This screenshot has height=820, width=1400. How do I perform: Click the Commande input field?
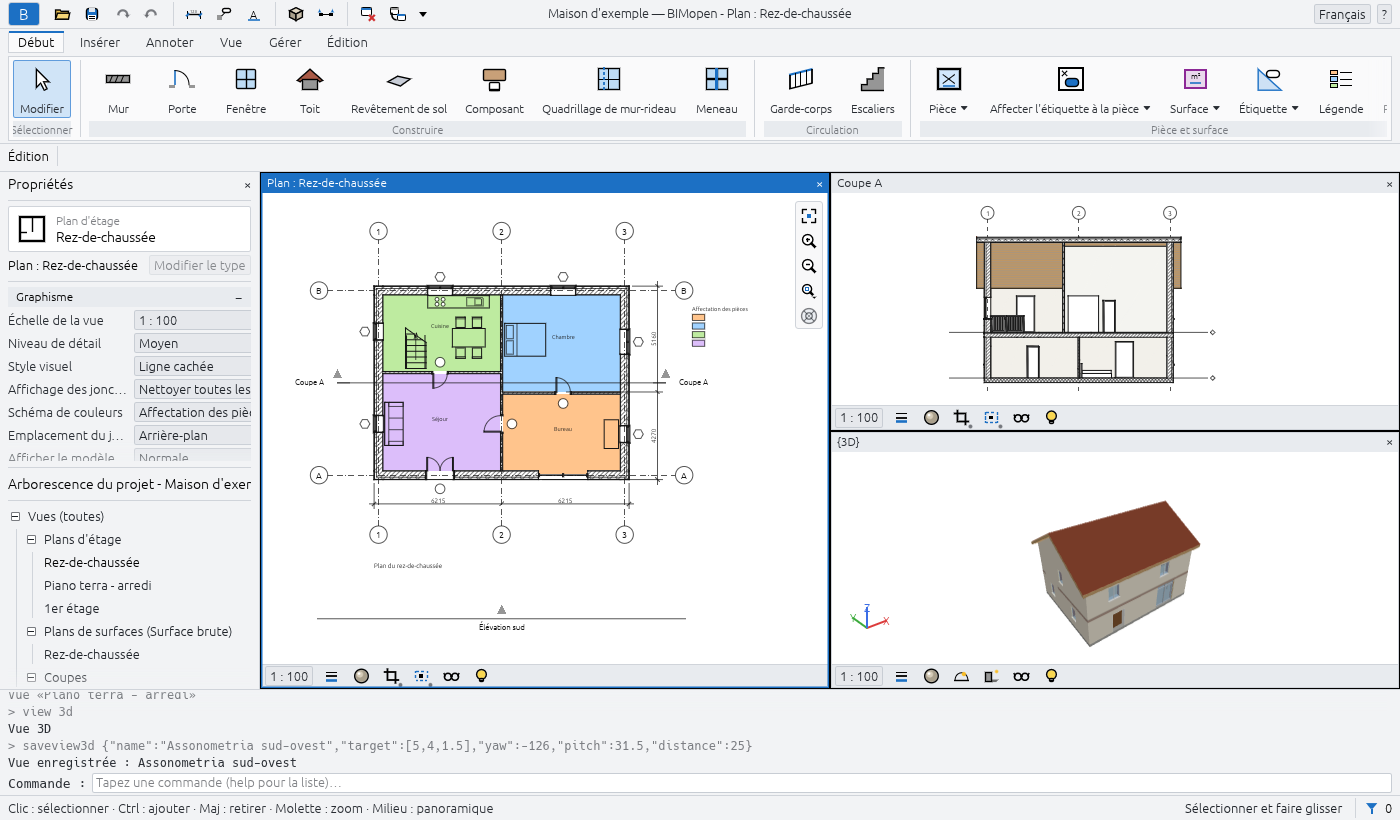741,783
